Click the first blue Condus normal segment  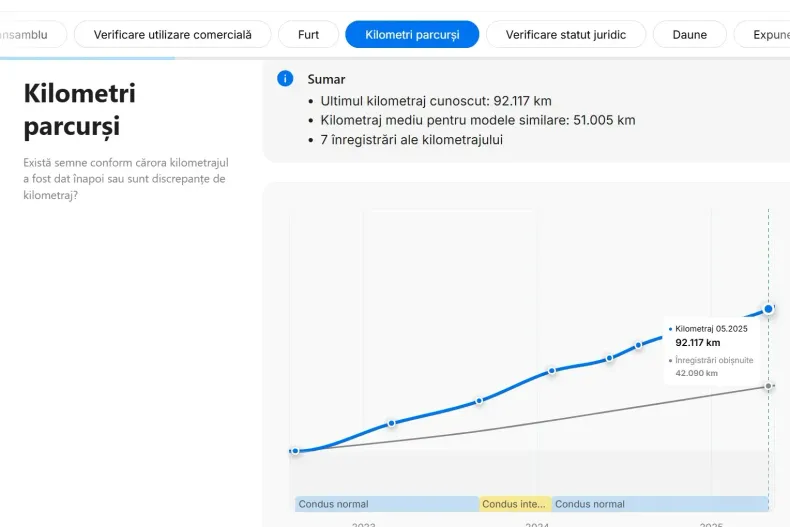pyautogui.click(x=386, y=504)
